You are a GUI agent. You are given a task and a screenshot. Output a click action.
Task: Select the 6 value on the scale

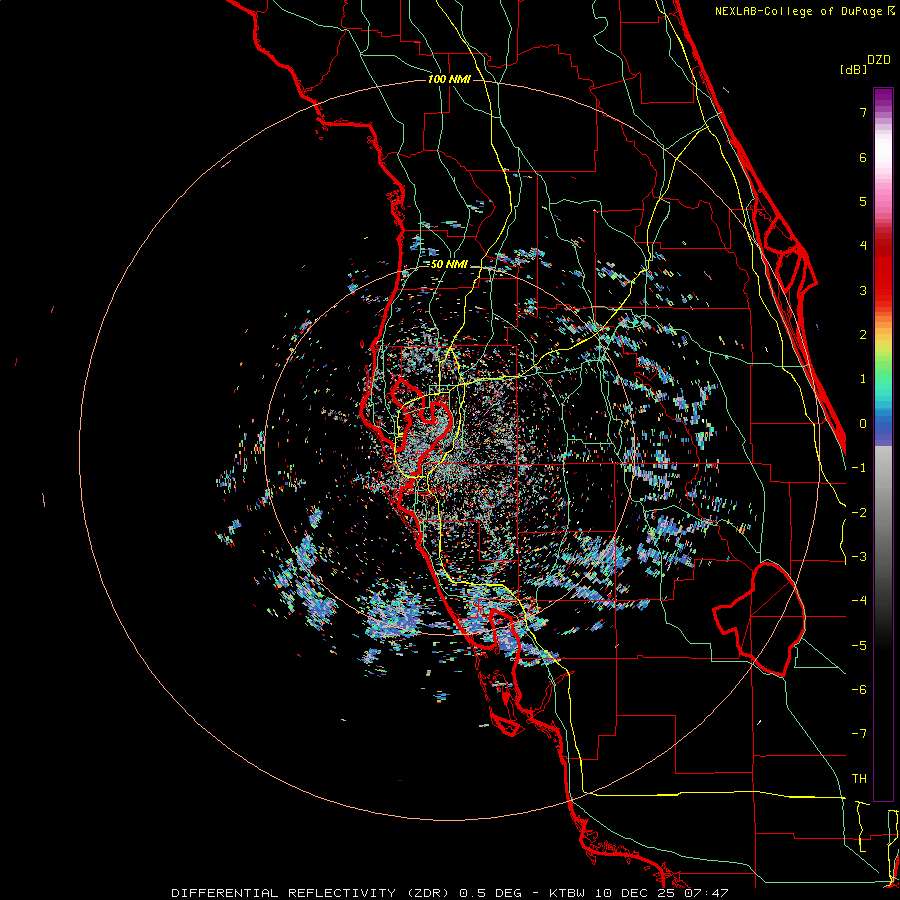point(863,157)
